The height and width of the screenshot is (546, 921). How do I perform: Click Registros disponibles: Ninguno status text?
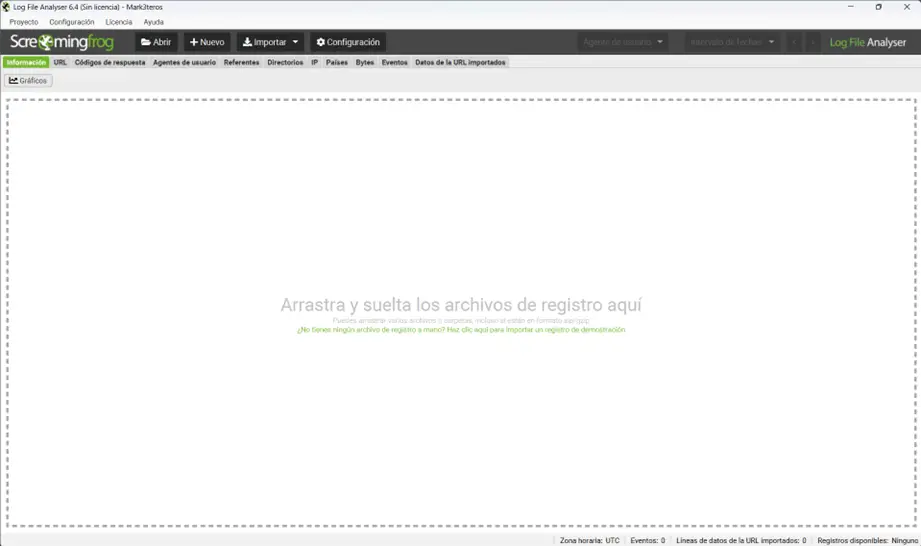867,540
